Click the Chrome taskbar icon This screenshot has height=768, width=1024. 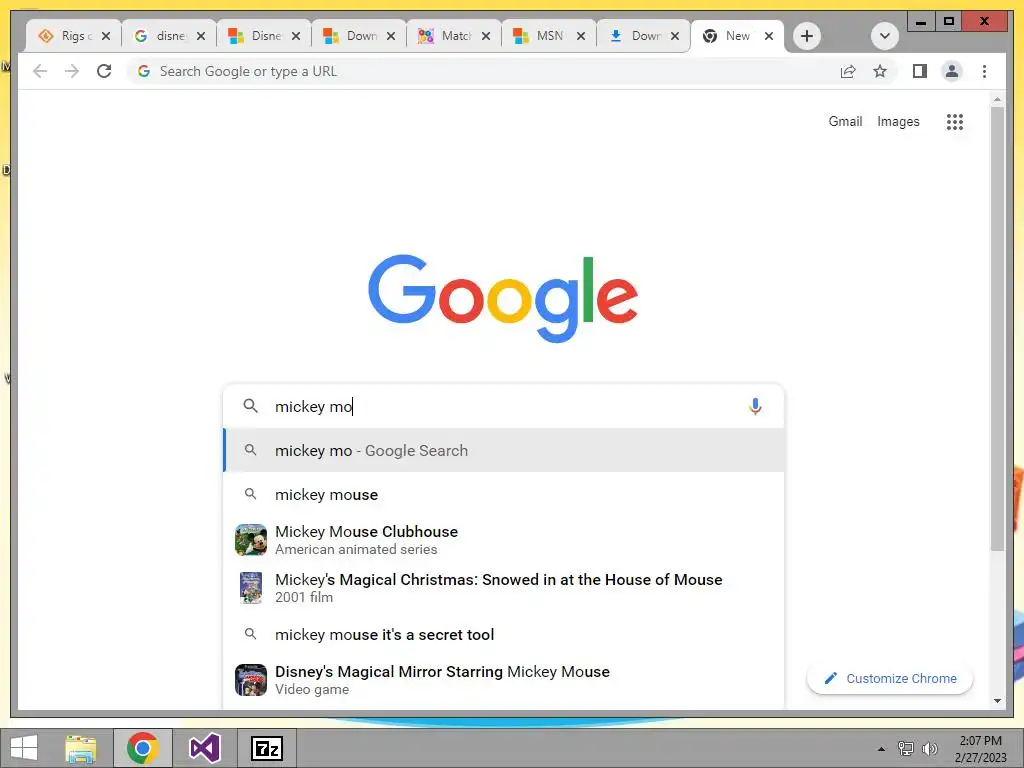pyautogui.click(x=142, y=748)
